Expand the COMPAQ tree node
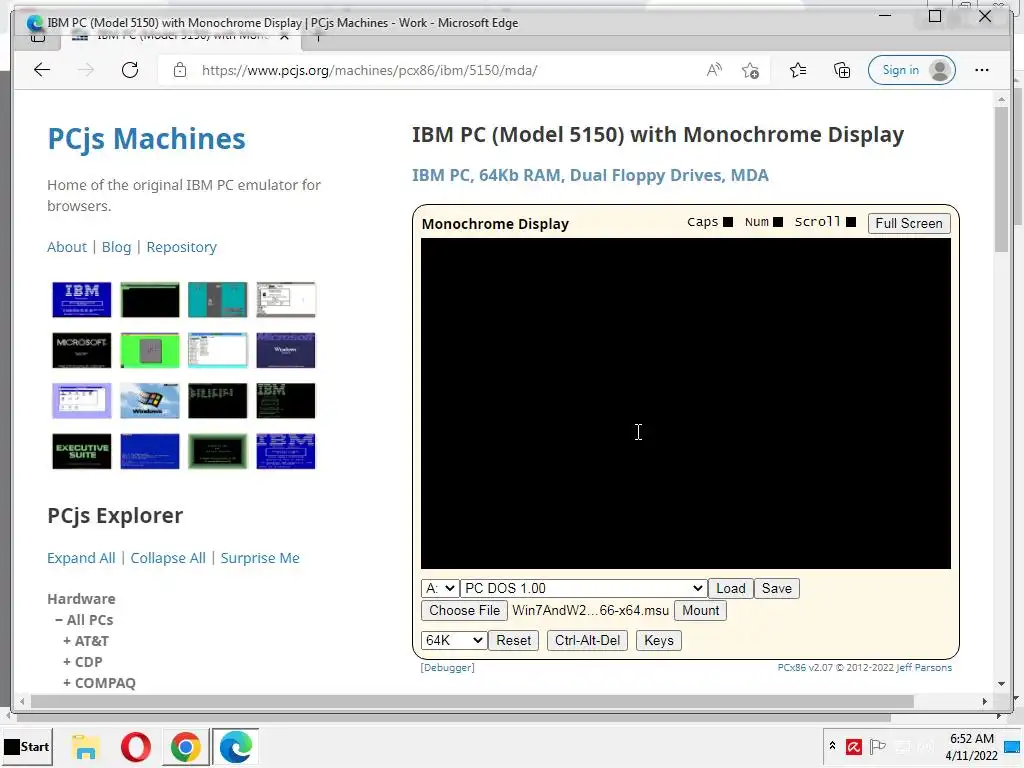The height and width of the screenshot is (768, 1024). 99,682
